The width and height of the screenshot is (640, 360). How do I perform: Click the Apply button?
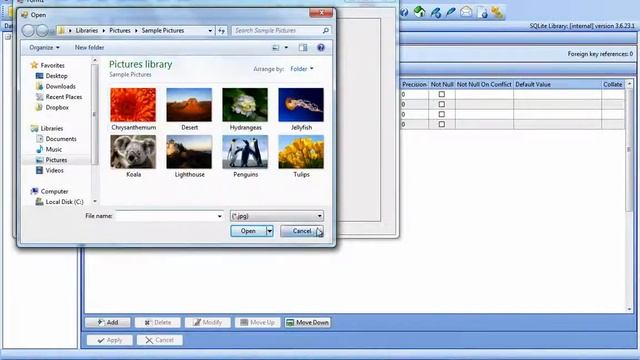click(x=109, y=340)
